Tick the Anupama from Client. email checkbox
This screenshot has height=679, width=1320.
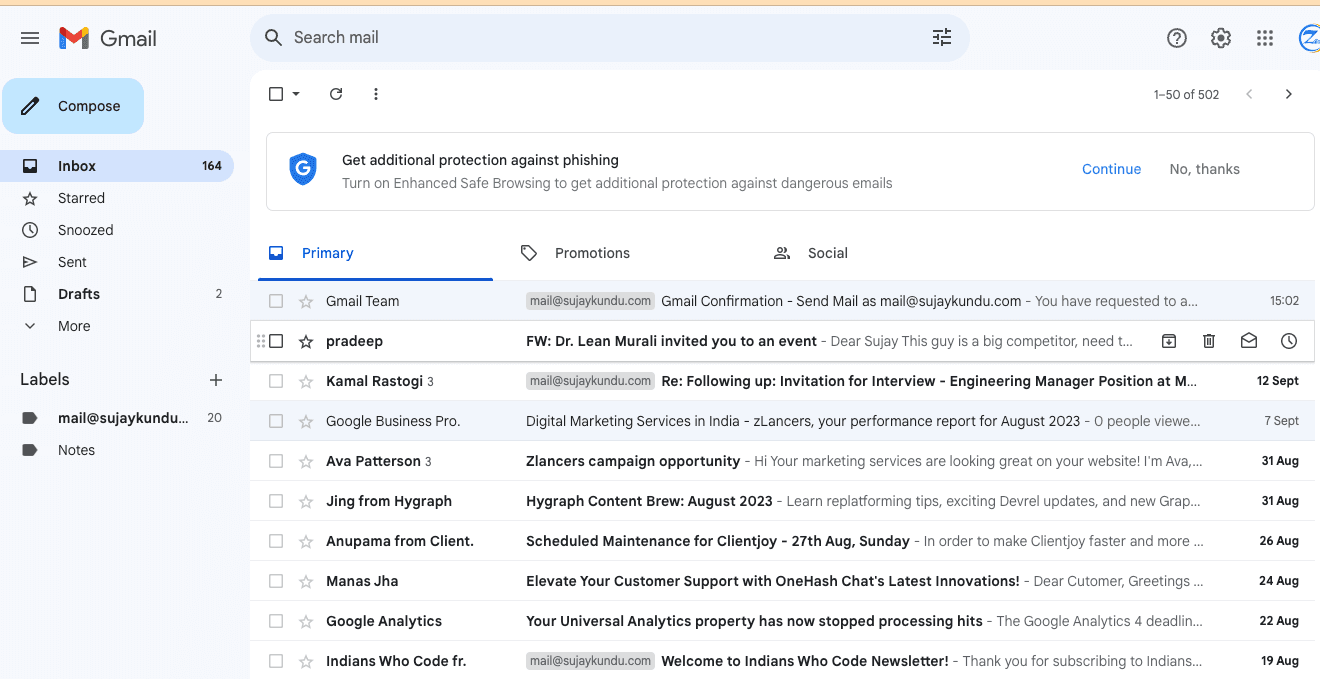click(276, 541)
